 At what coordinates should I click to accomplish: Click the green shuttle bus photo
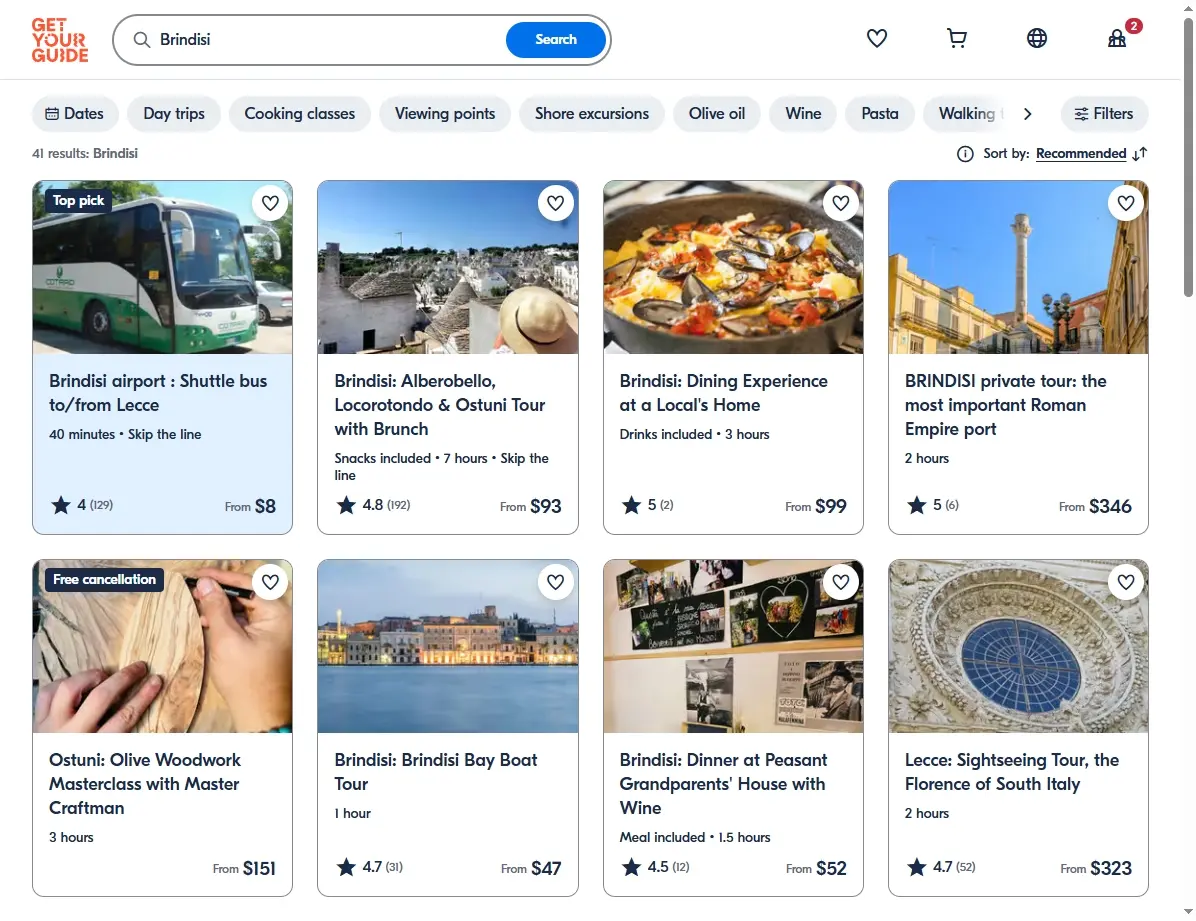click(x=162, y=267)
